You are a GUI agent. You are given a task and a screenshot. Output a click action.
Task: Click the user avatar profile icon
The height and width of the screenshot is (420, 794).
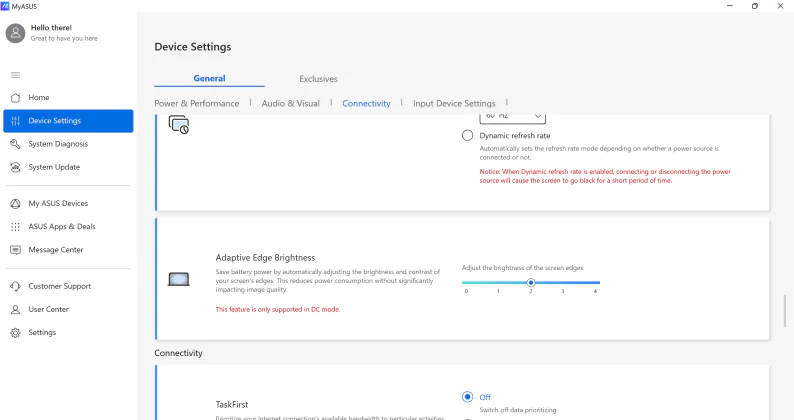point(15,33)
